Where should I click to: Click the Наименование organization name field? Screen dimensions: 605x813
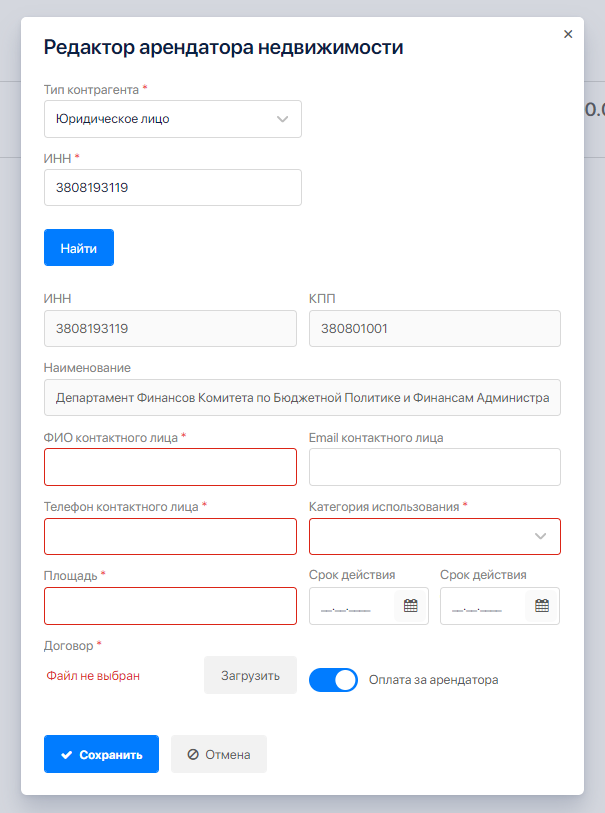click(x=302, y=397)
